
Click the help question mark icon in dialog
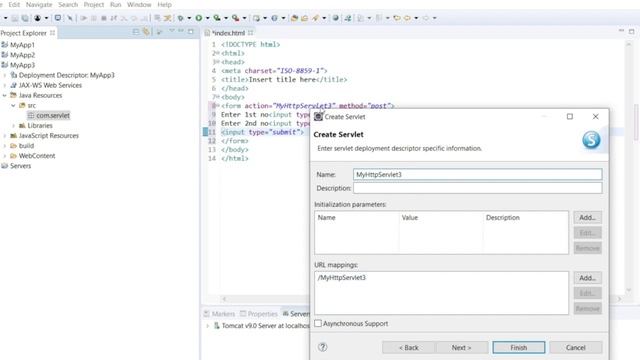click(x=322, y=347)
